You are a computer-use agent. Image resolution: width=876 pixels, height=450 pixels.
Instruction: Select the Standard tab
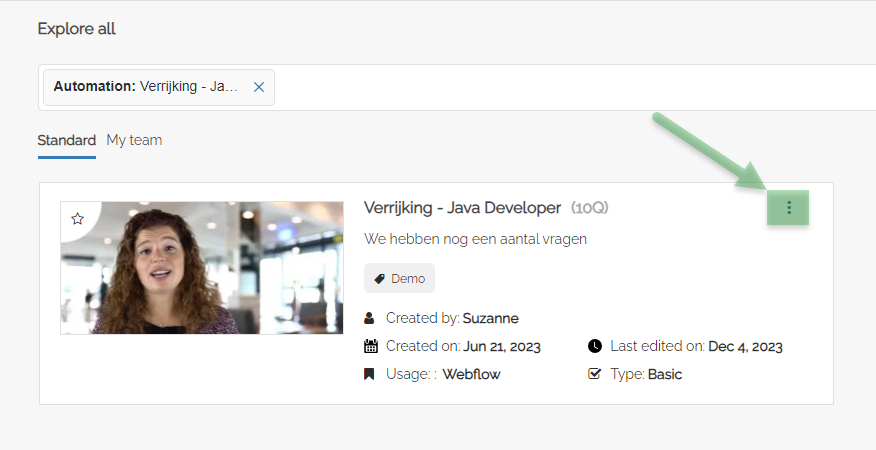(x=66, y=140)
